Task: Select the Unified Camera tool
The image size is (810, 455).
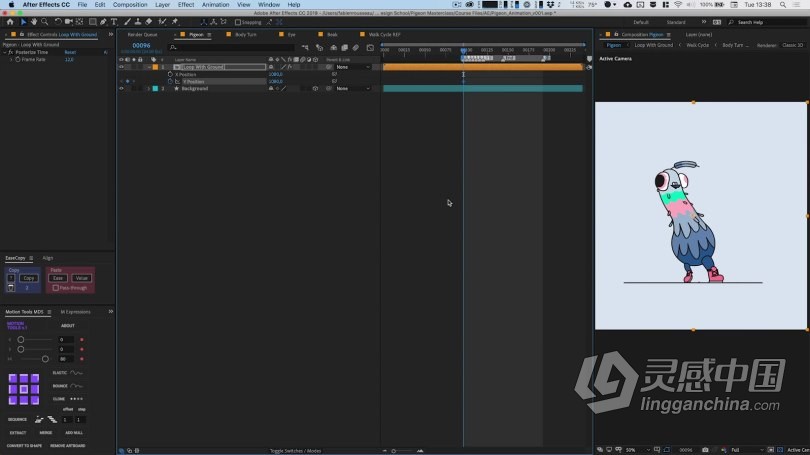Action: click(x=69, y=22)
